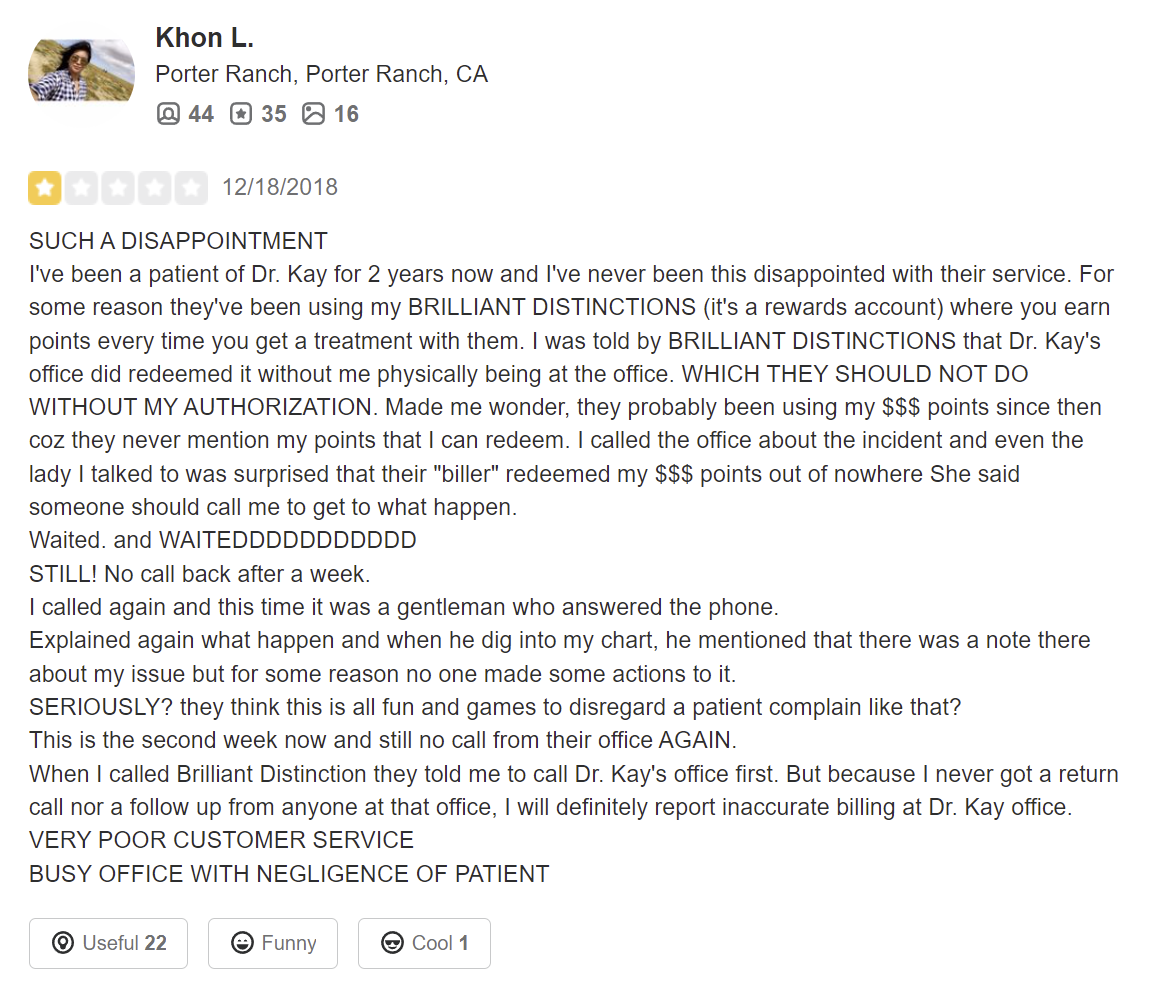Select the review date 12/18/2018

coord(280,187)
